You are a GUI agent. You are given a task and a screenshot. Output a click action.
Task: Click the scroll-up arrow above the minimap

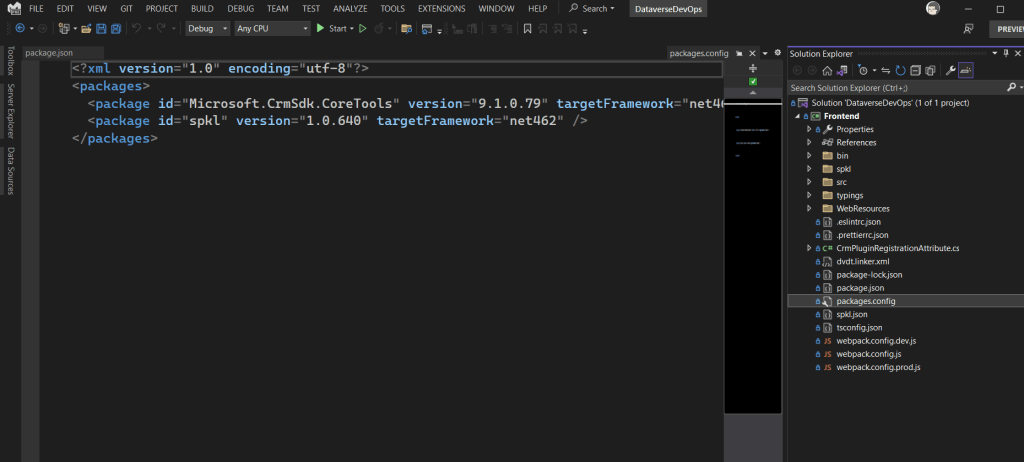pyautogui.click(x=753, y=93)
